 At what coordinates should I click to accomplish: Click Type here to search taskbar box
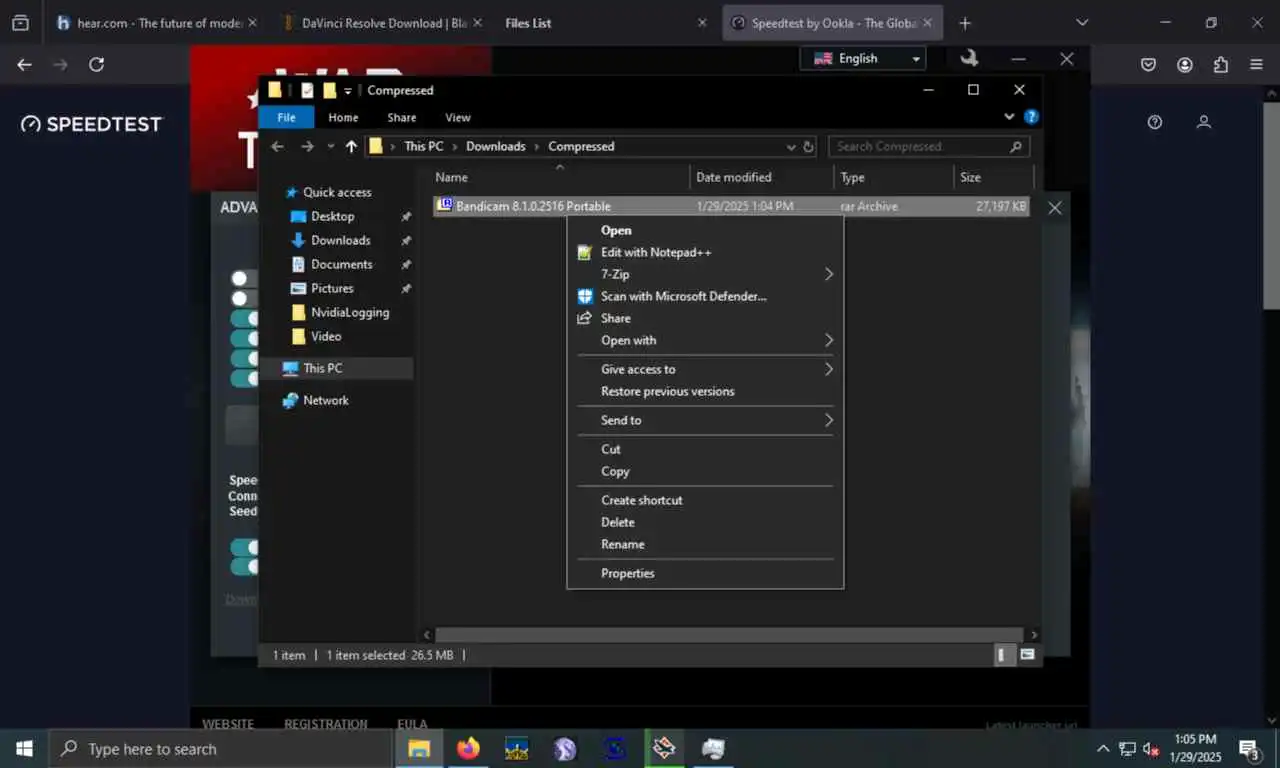pos(220,749)
